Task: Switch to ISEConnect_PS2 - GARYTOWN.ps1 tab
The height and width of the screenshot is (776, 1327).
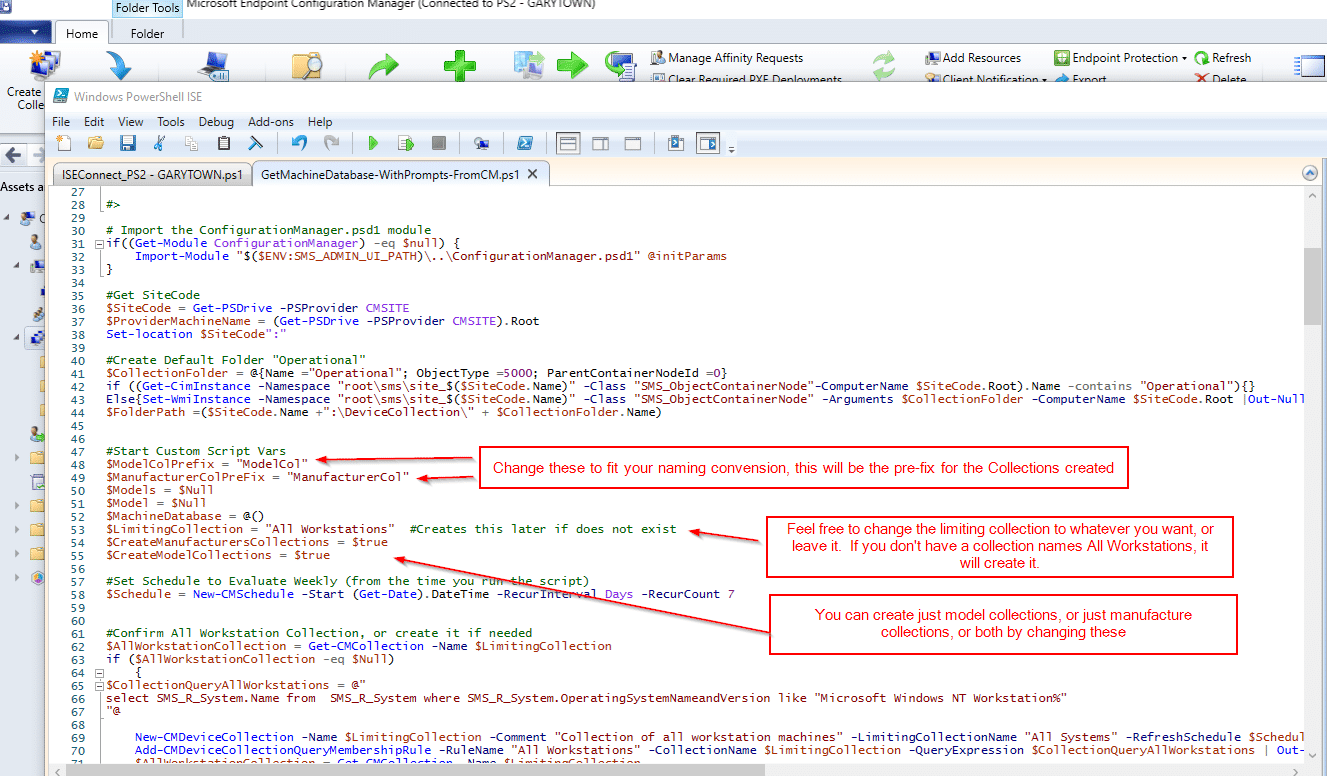Action: point(151,174)
